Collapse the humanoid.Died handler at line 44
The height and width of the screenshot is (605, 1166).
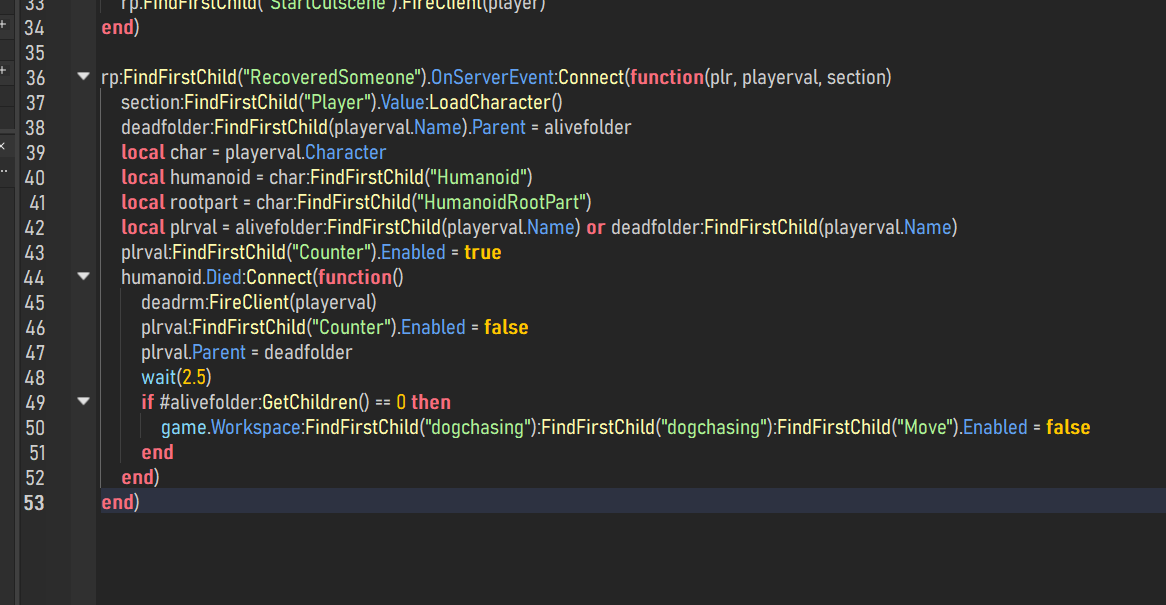point(83,276)
